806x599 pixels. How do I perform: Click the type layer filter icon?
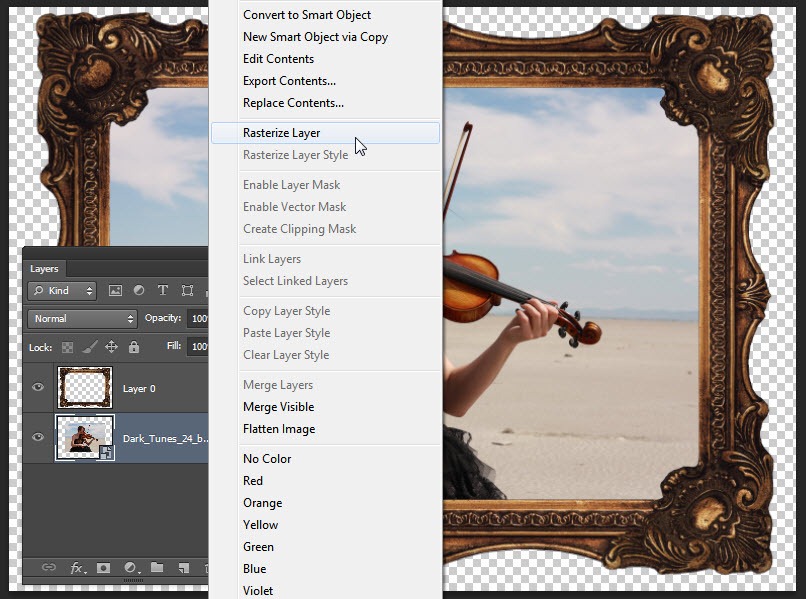(x=163, y=291)
